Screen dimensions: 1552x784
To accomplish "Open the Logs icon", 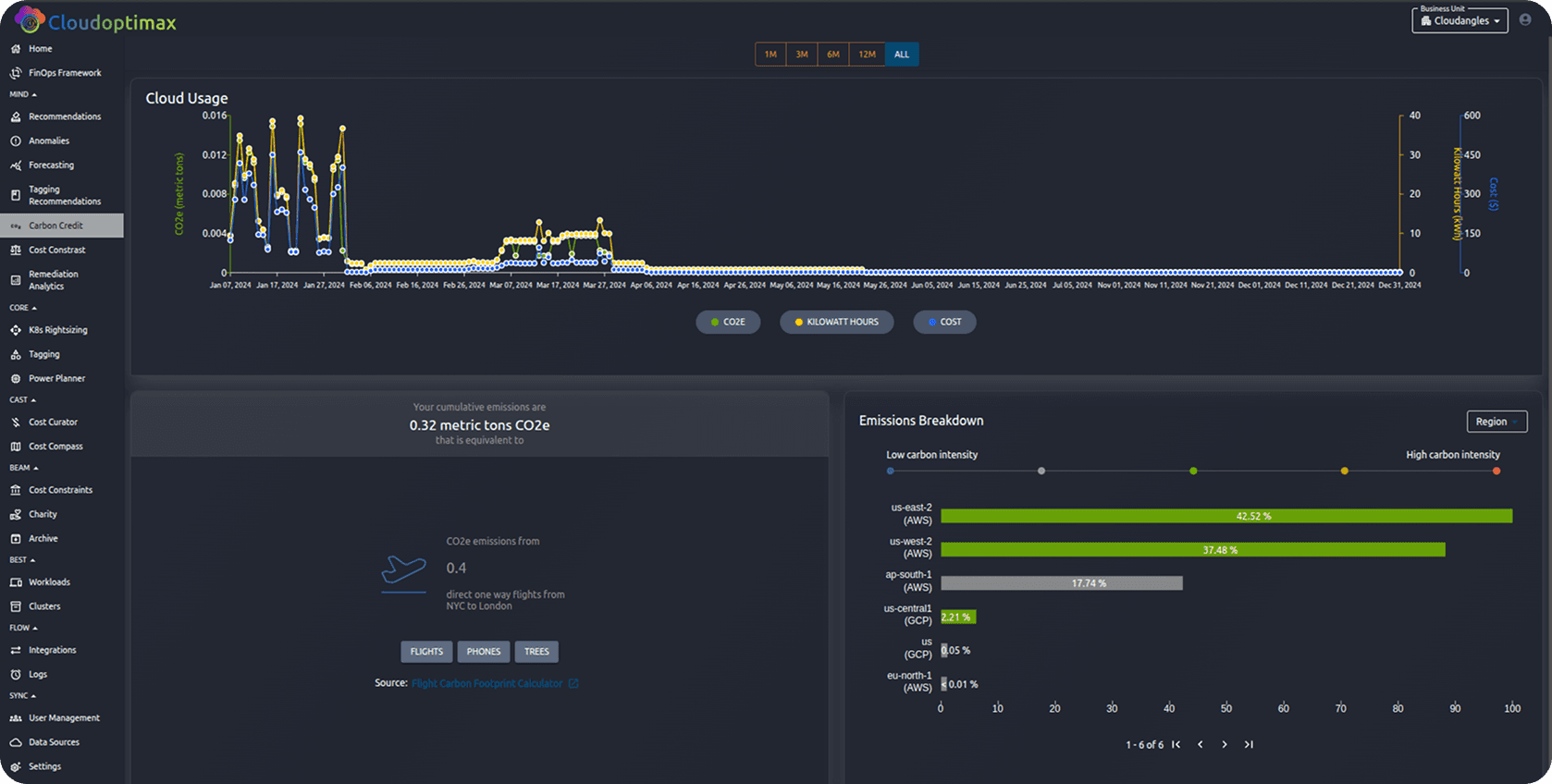I will pos(16,675).
